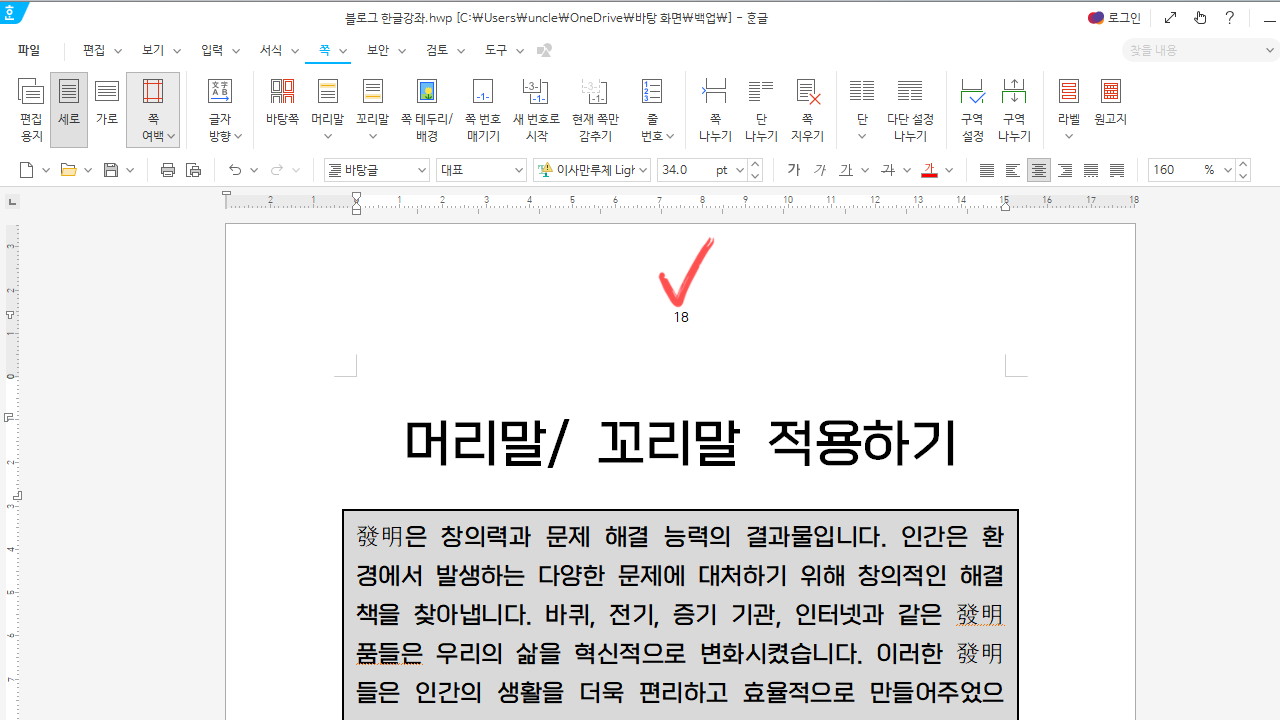Toggle italic 가 formatting
This screenshot has width=1280, height=720.
click(x=820, y=170)
